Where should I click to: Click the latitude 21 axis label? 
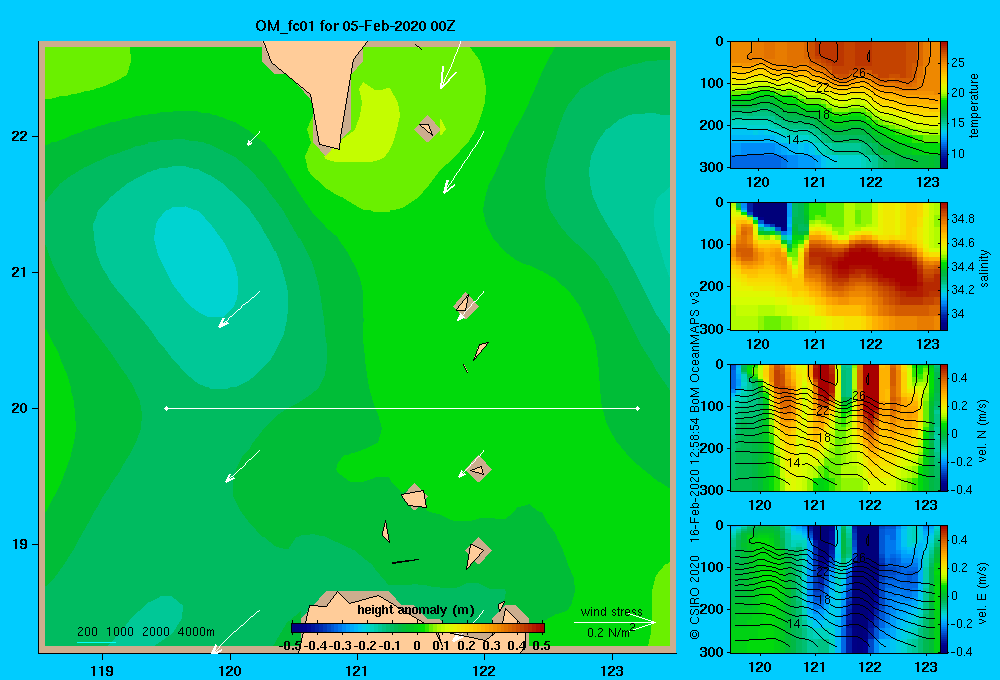click(x=20, y=272)
